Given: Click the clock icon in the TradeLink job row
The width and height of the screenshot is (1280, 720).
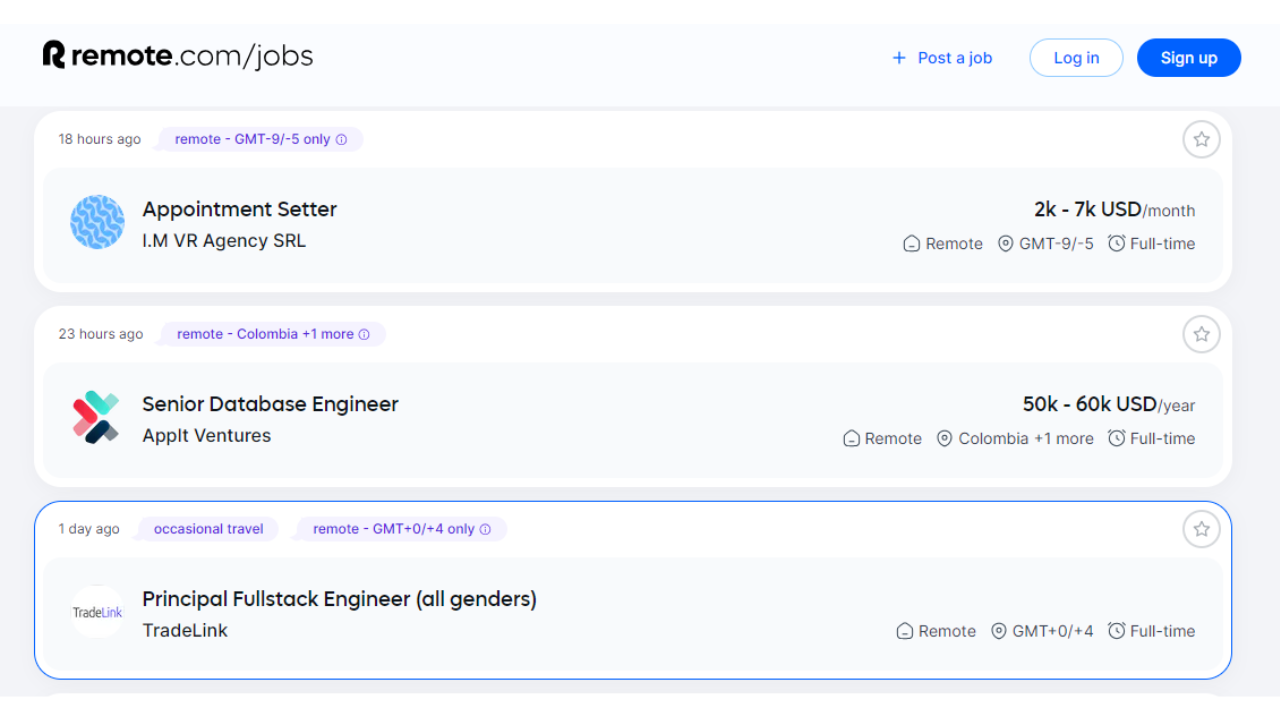Looking at the screenshot, I should 1116,631.
